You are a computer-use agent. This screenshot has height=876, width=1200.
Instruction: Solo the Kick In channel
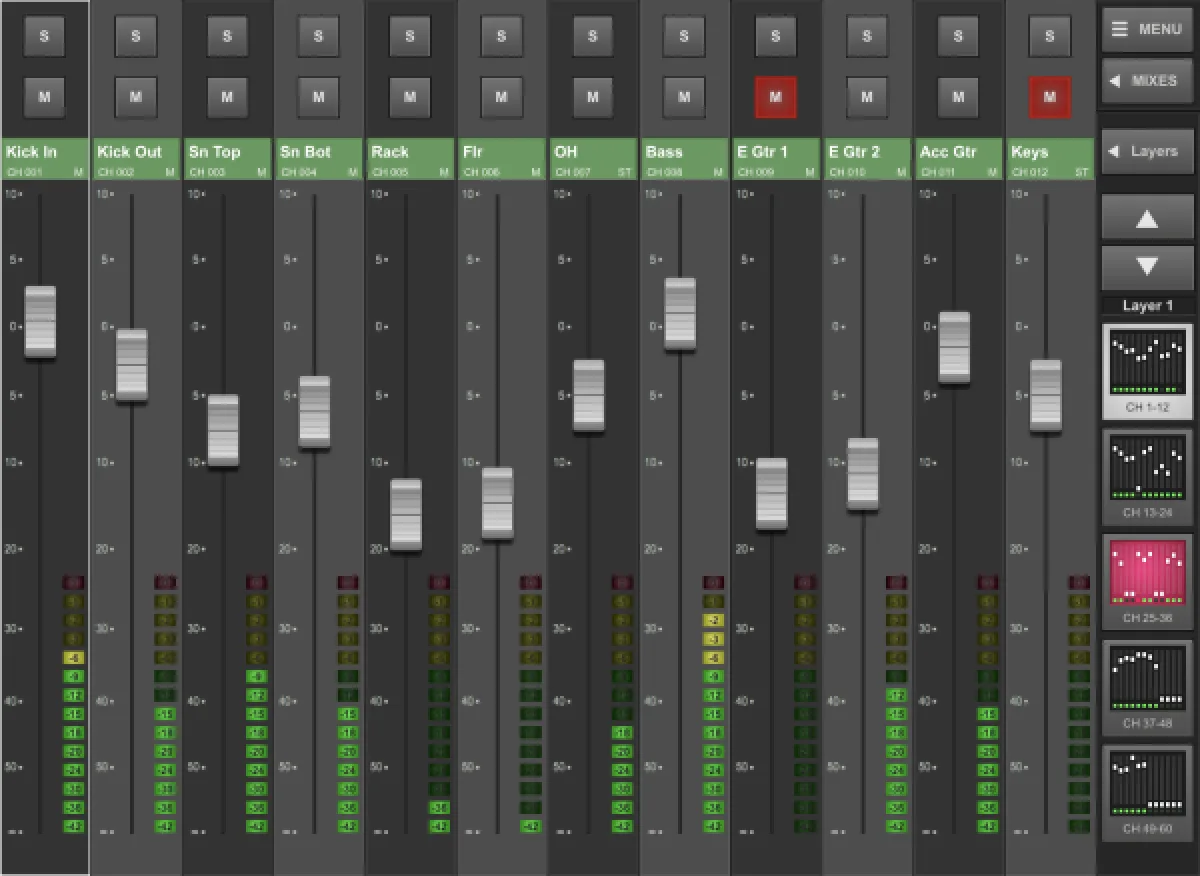[44, 36]
